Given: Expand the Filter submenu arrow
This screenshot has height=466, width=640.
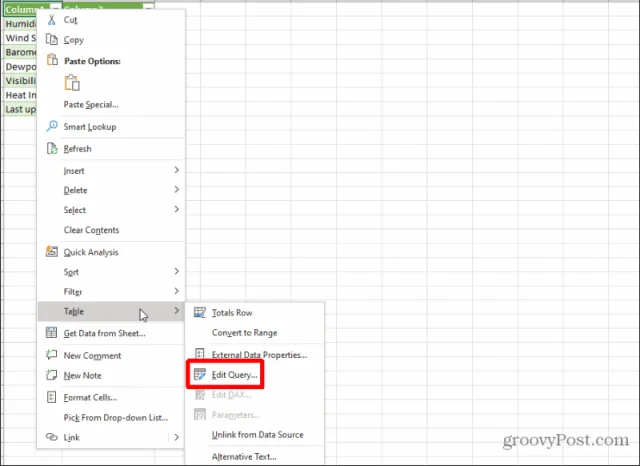Looking at the screenshot, I should [176, 291].
